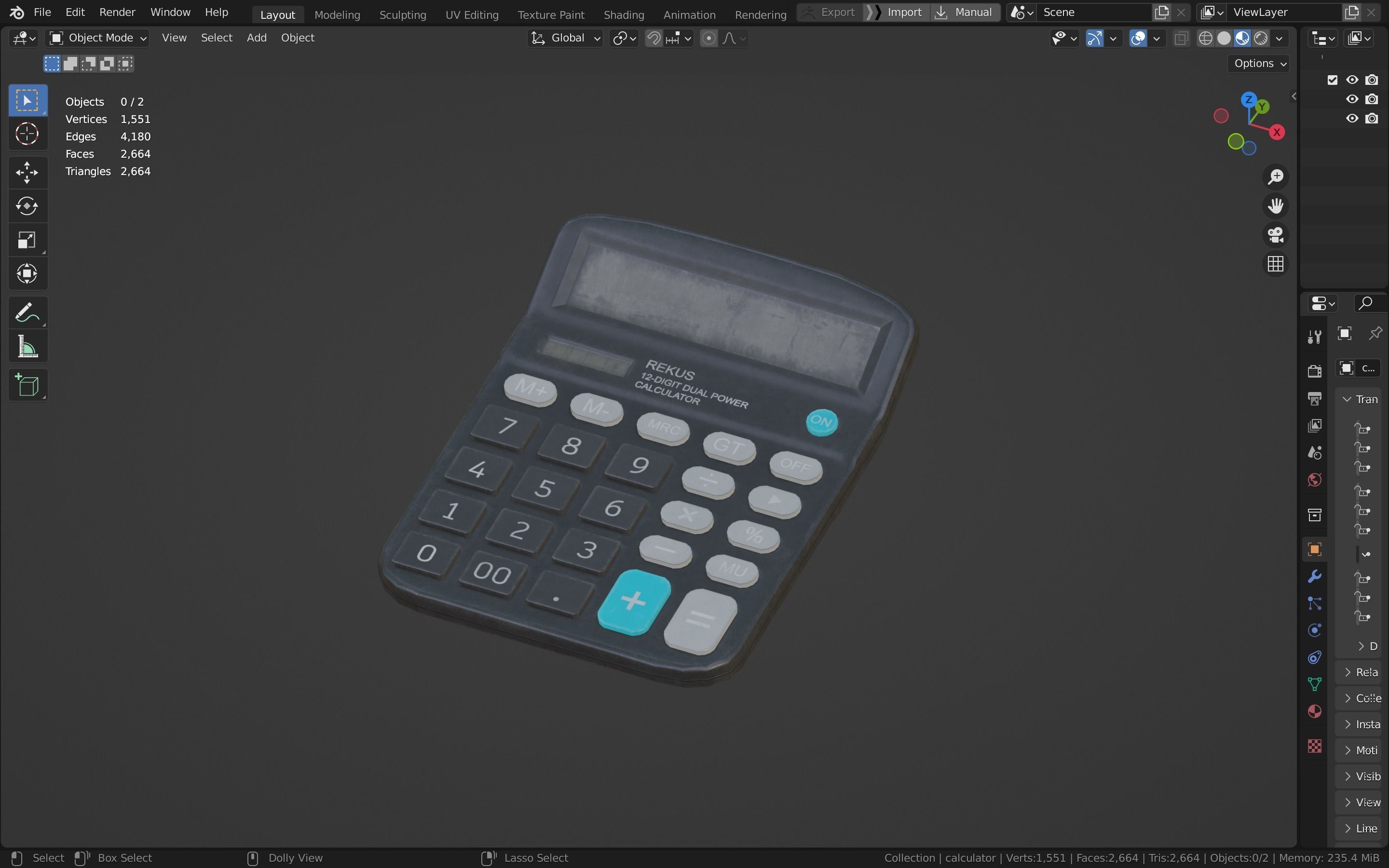Image resolution: width=1389 pixels, height=868 pixels.
Task: Open the Object Data properties tab
Action: click(1314, 684)
